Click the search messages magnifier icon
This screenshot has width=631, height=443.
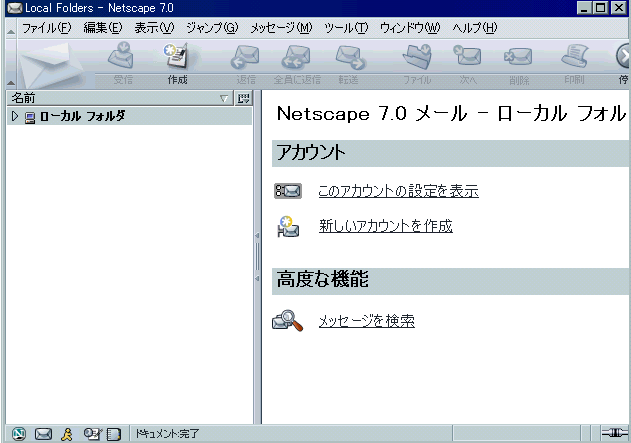[x=287, y=321]
